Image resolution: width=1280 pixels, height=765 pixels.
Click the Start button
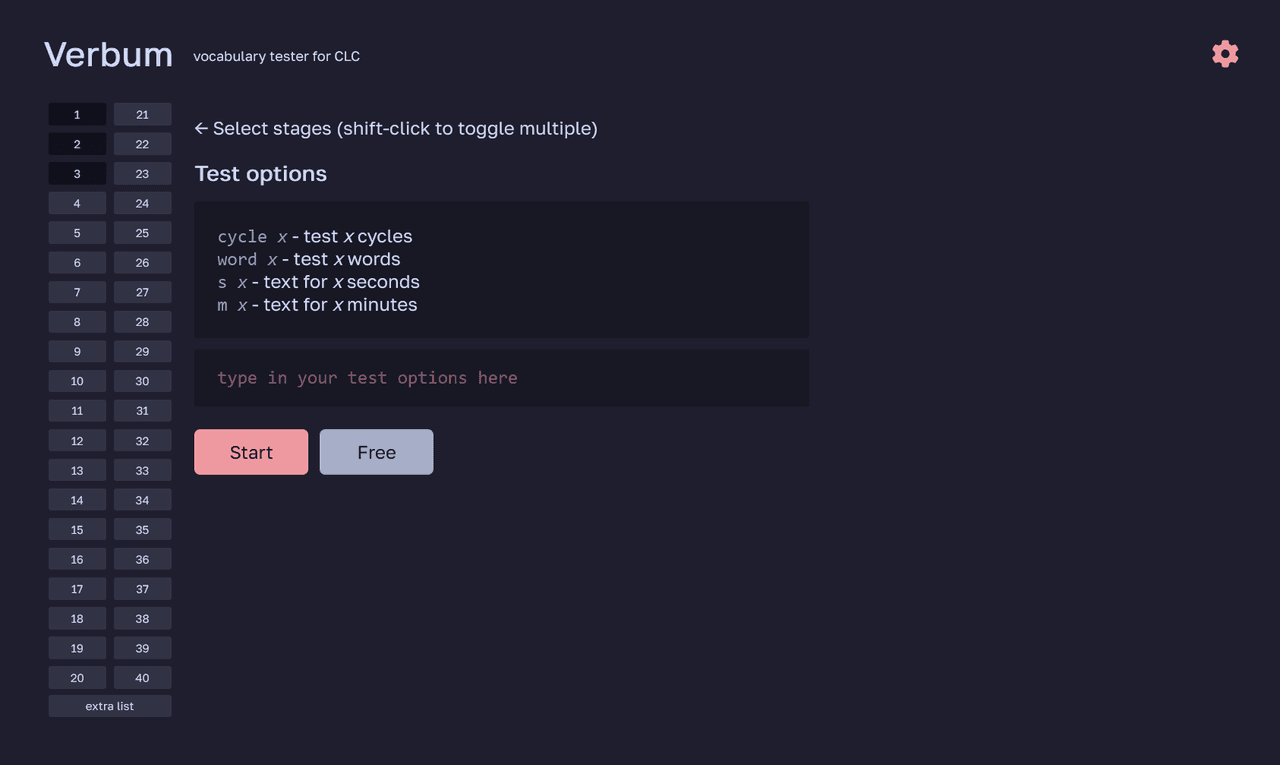pos(251,452)
